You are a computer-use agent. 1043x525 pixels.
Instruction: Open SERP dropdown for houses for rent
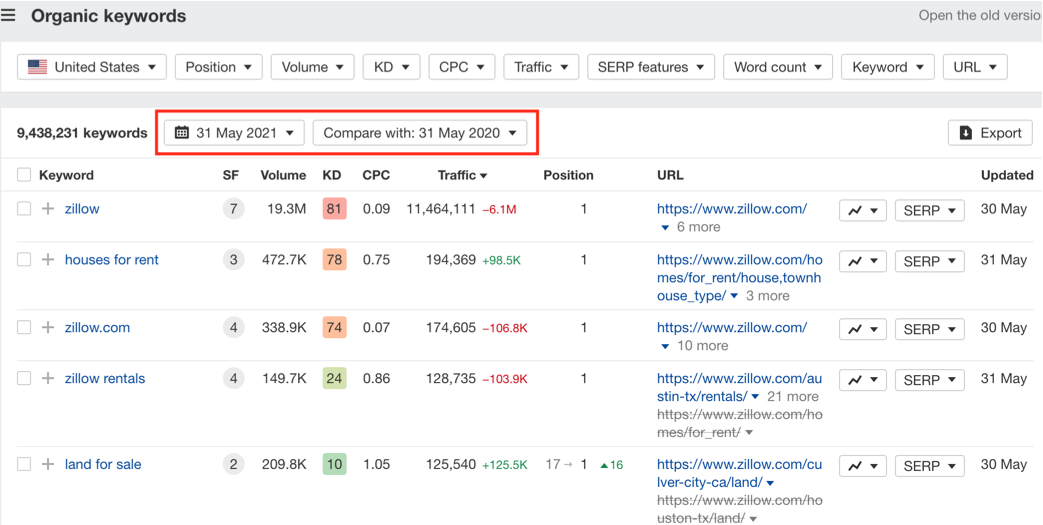coord(930,262)
